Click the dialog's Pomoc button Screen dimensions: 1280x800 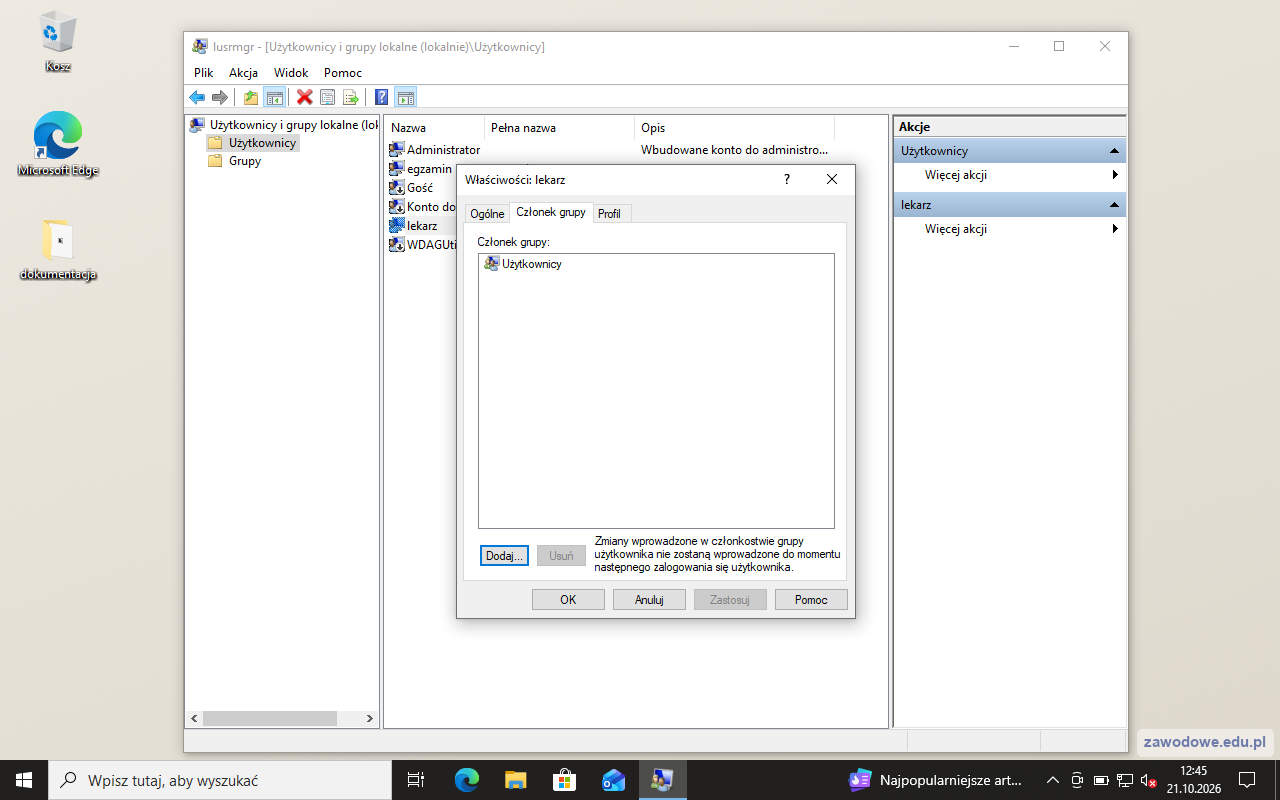point(811,600)
